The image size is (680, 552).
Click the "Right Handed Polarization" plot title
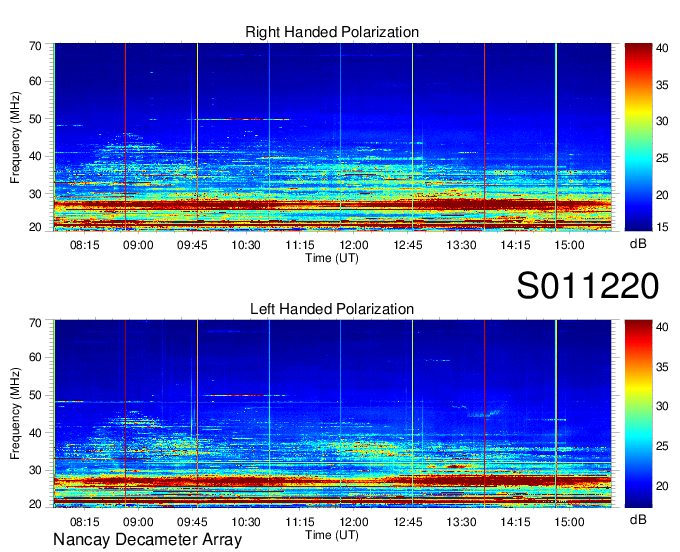click(x=332, y=32)
